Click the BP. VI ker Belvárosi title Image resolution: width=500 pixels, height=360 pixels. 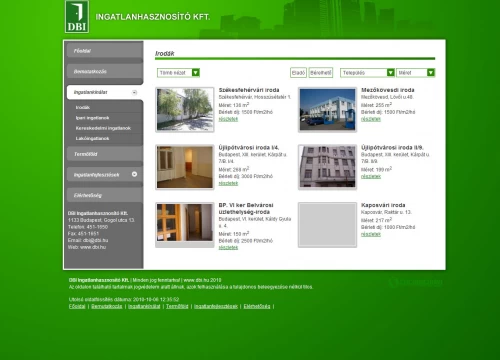click(246, 208)
